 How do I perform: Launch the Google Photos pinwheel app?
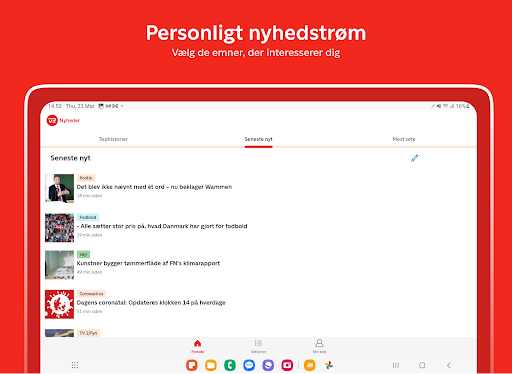(329, 365)
